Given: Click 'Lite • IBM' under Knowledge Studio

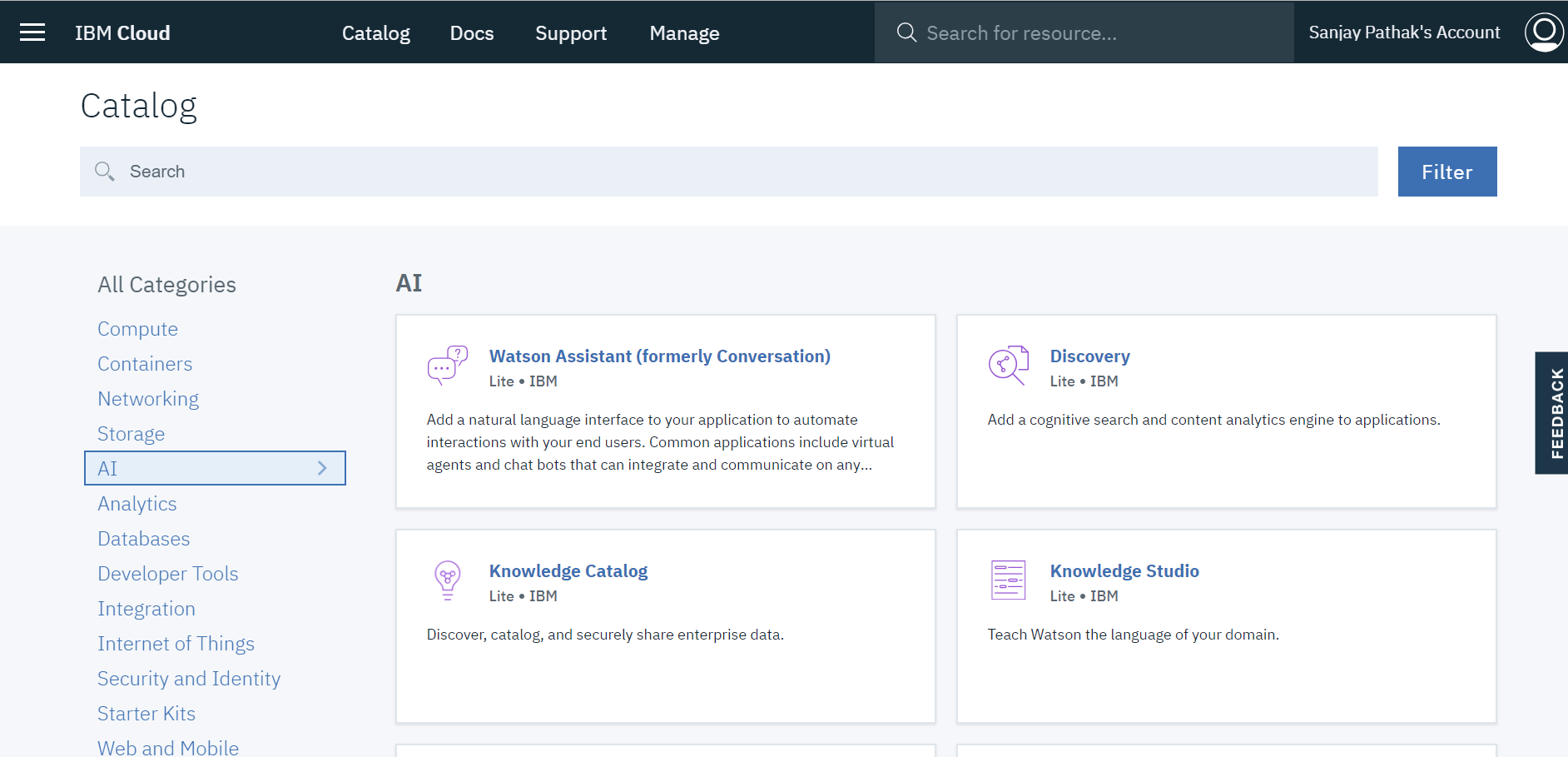Looking at the screenshot, I should (x=1084, y=596).
